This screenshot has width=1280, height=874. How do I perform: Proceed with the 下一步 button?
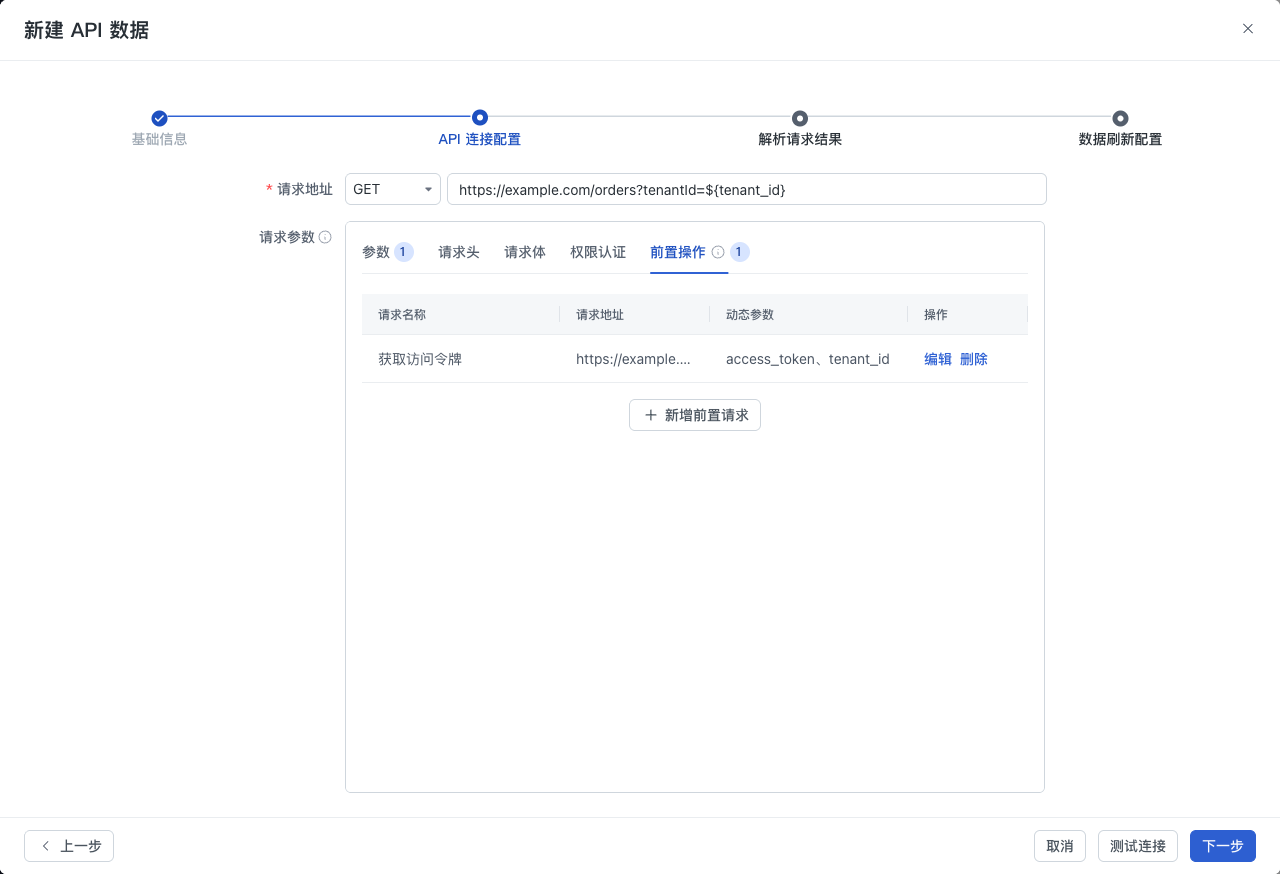pos(1223,846)
